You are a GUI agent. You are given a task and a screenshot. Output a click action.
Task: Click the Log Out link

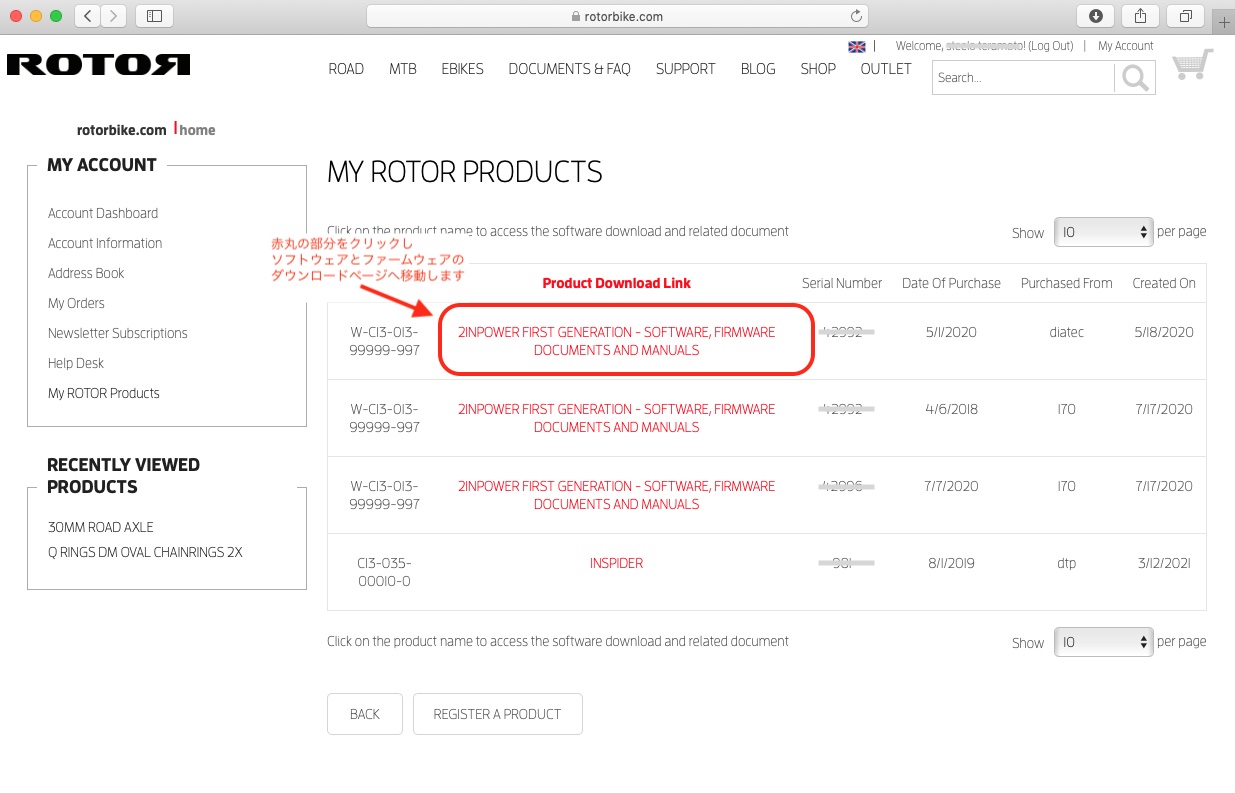coord(1050,46)
